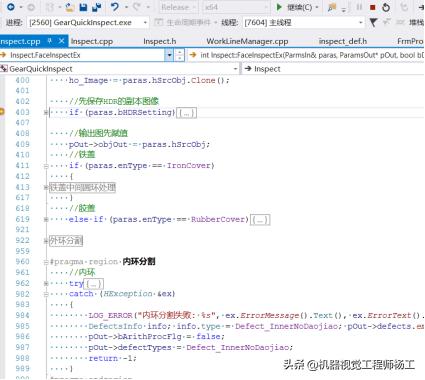Click the stepper beside Inspect.FaceInspectEx dropdown

[x=180, y=55]
